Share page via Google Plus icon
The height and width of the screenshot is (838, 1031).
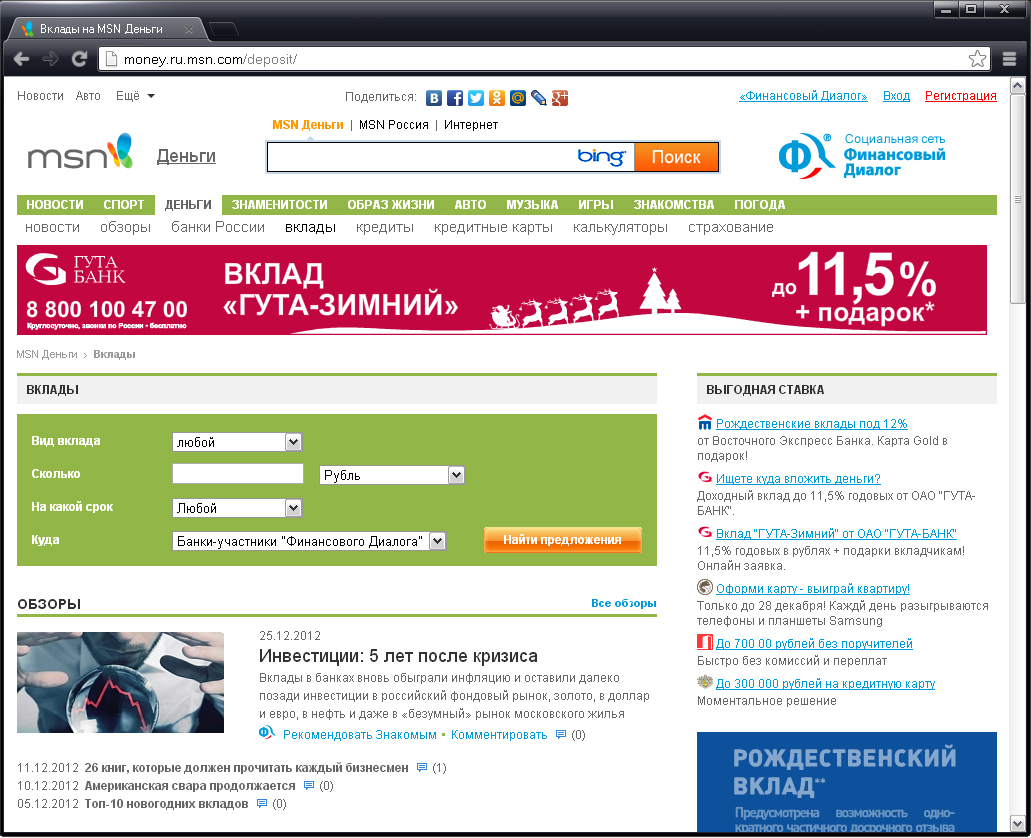[x=560, y=98]
